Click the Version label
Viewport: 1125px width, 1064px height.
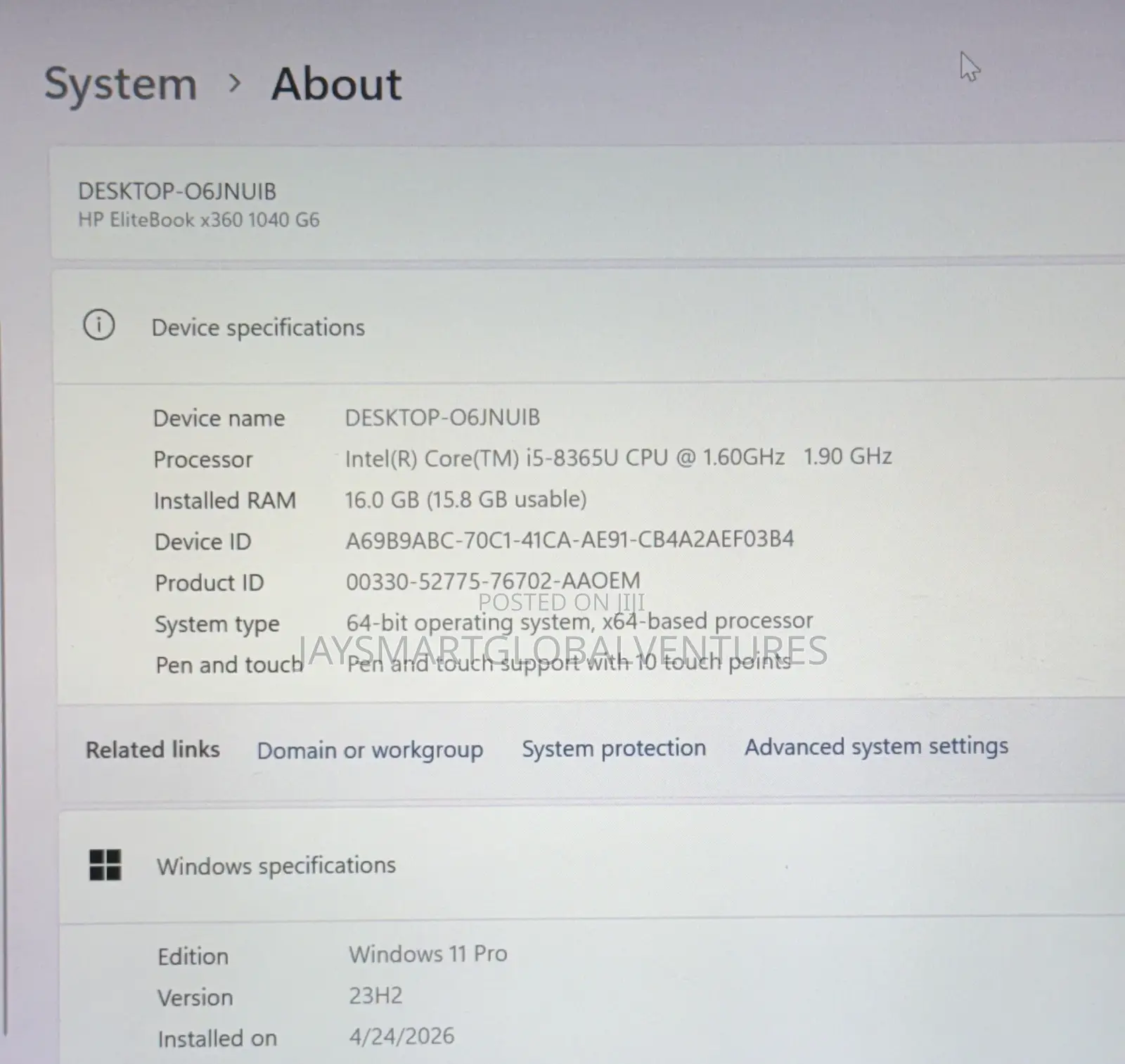195,998
